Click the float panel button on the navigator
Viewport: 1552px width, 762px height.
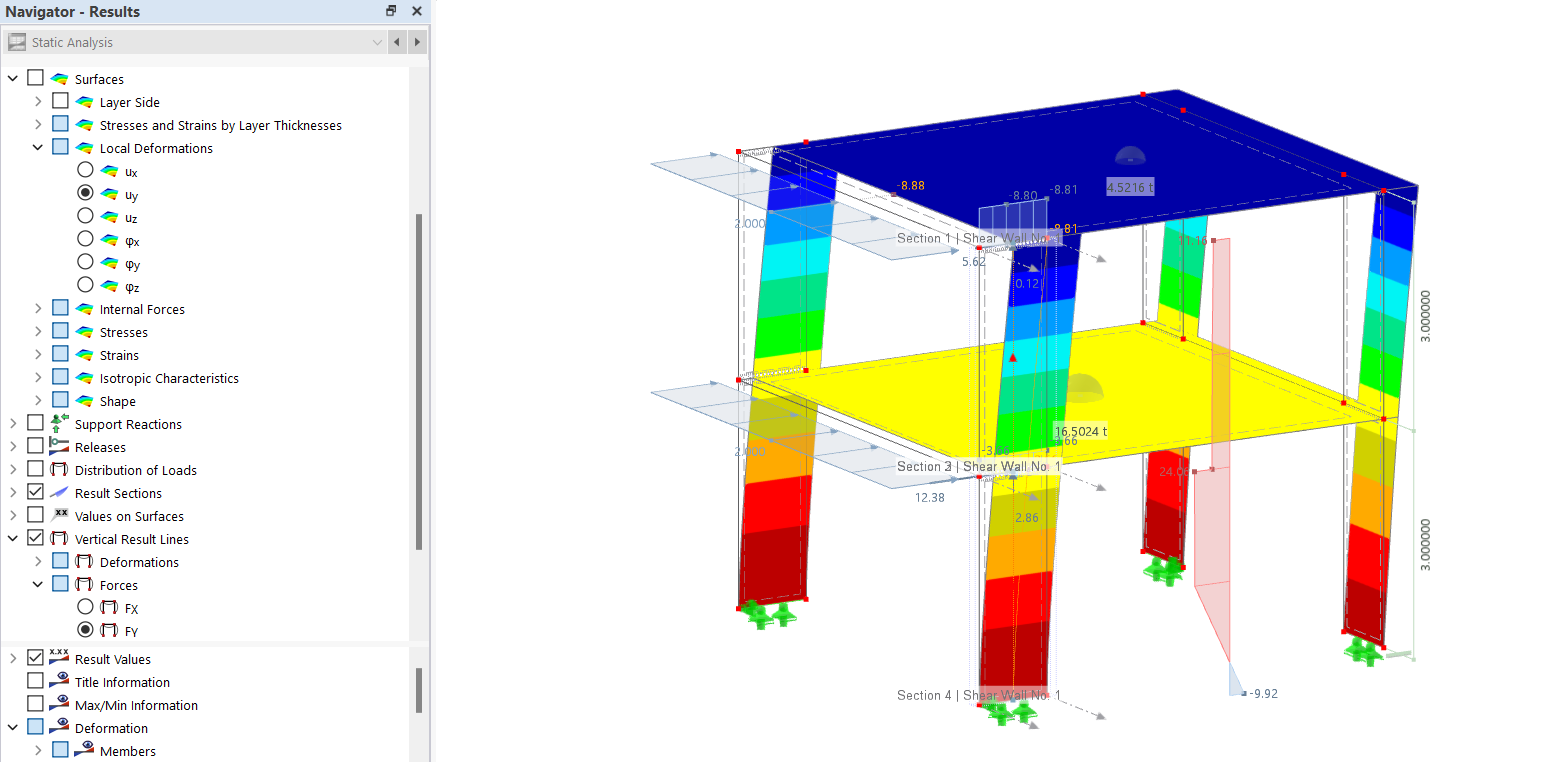[x=390, y=11]
